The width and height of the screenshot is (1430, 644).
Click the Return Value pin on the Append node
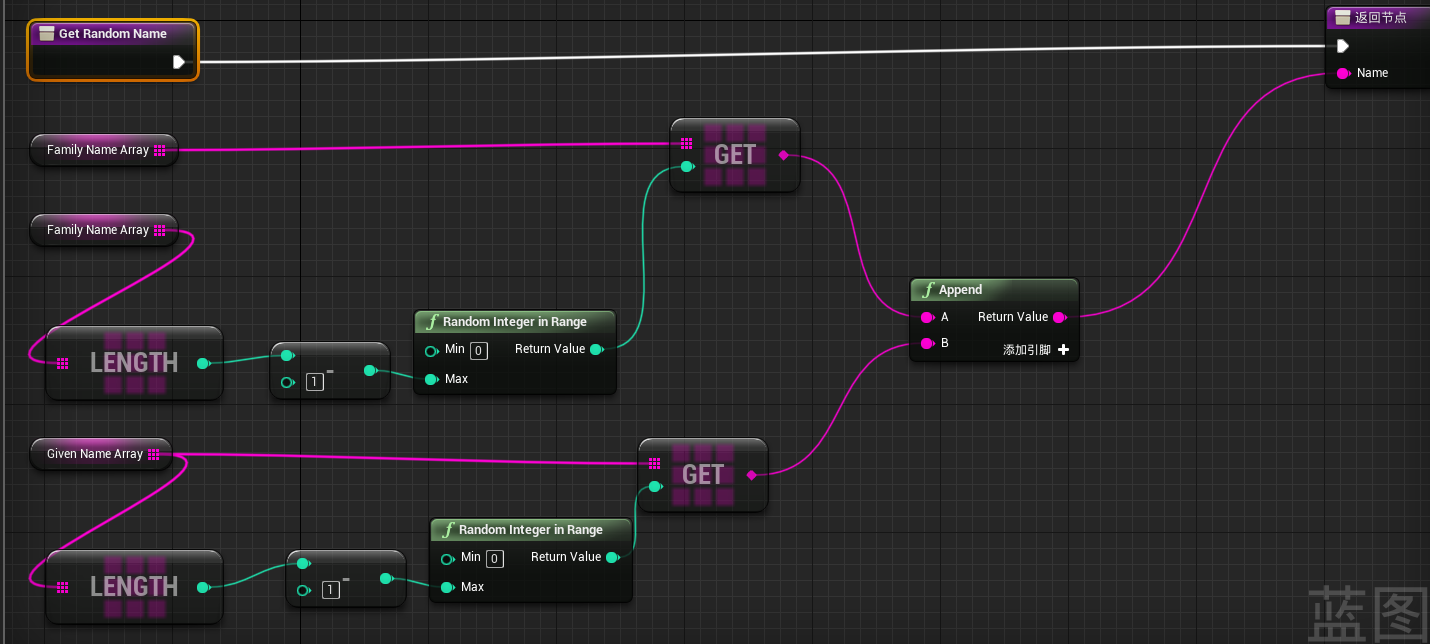click(1060, 317)
